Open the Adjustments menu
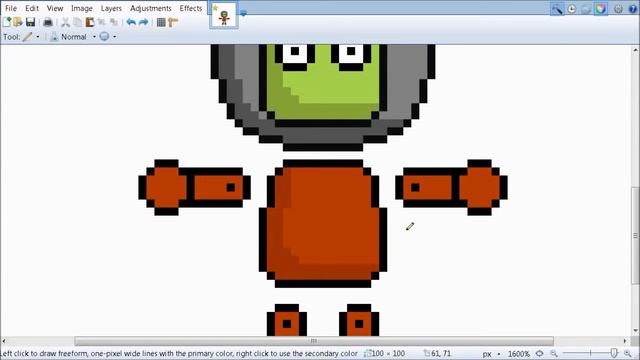Screen dimensions: 640x360 pos(151,8)
